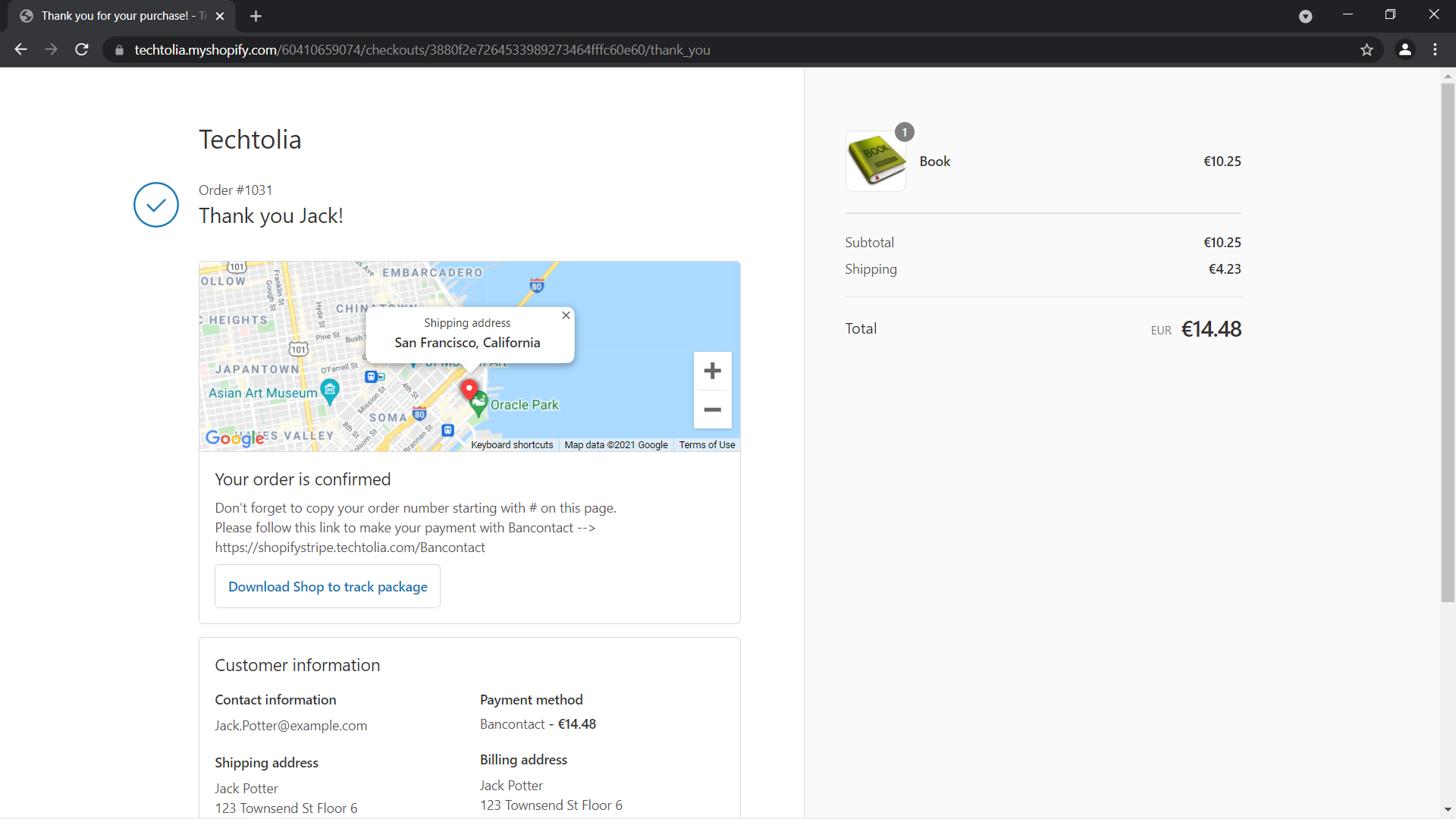This screenshot has width=1456, height=819.
Task: Click the Highway 80 shield near Embarcadero
Action: [537, 286]
